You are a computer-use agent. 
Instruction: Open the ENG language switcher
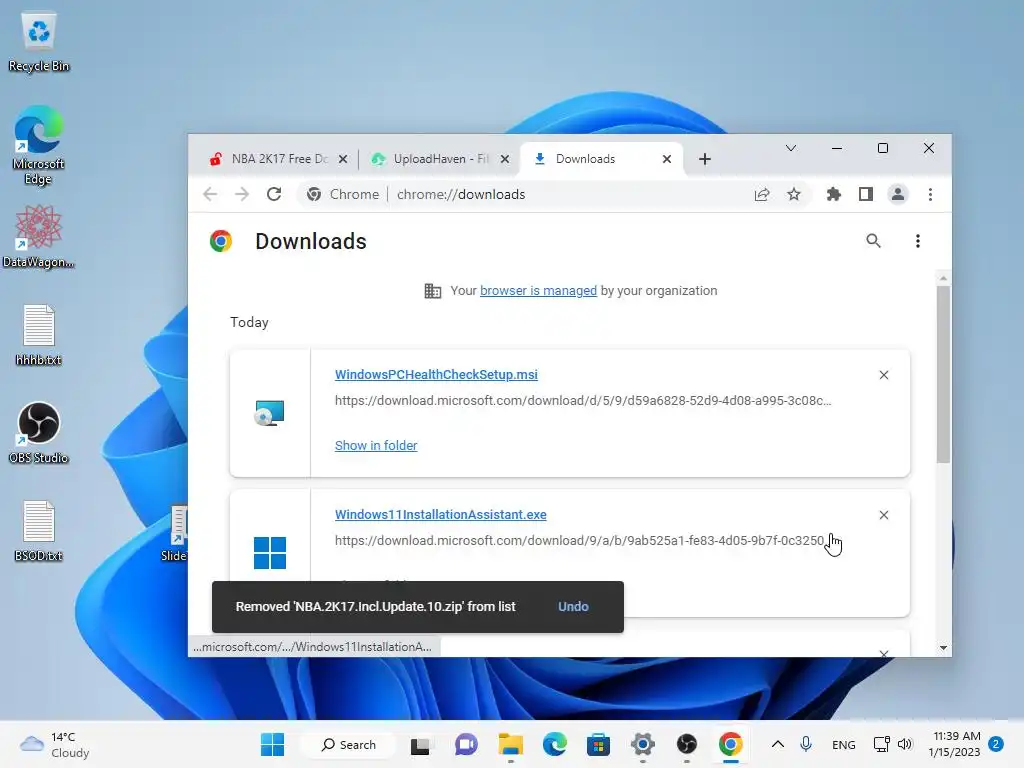[844, 745]
